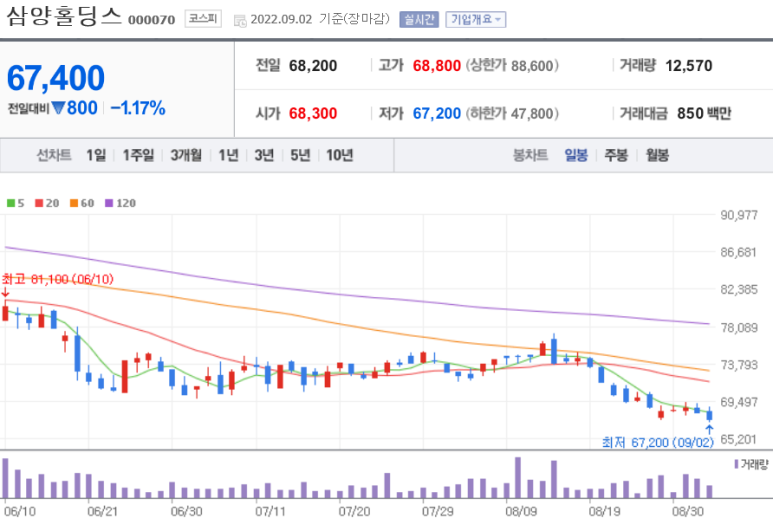Click the 삼양홀딩스 stock name

[x=64, y=16]
